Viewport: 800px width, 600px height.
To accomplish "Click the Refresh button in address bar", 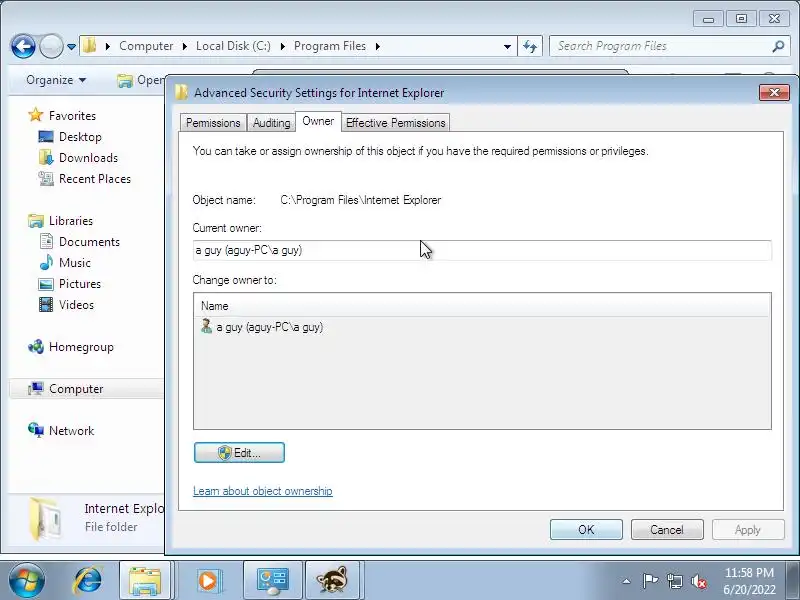I will click(530, 46).
